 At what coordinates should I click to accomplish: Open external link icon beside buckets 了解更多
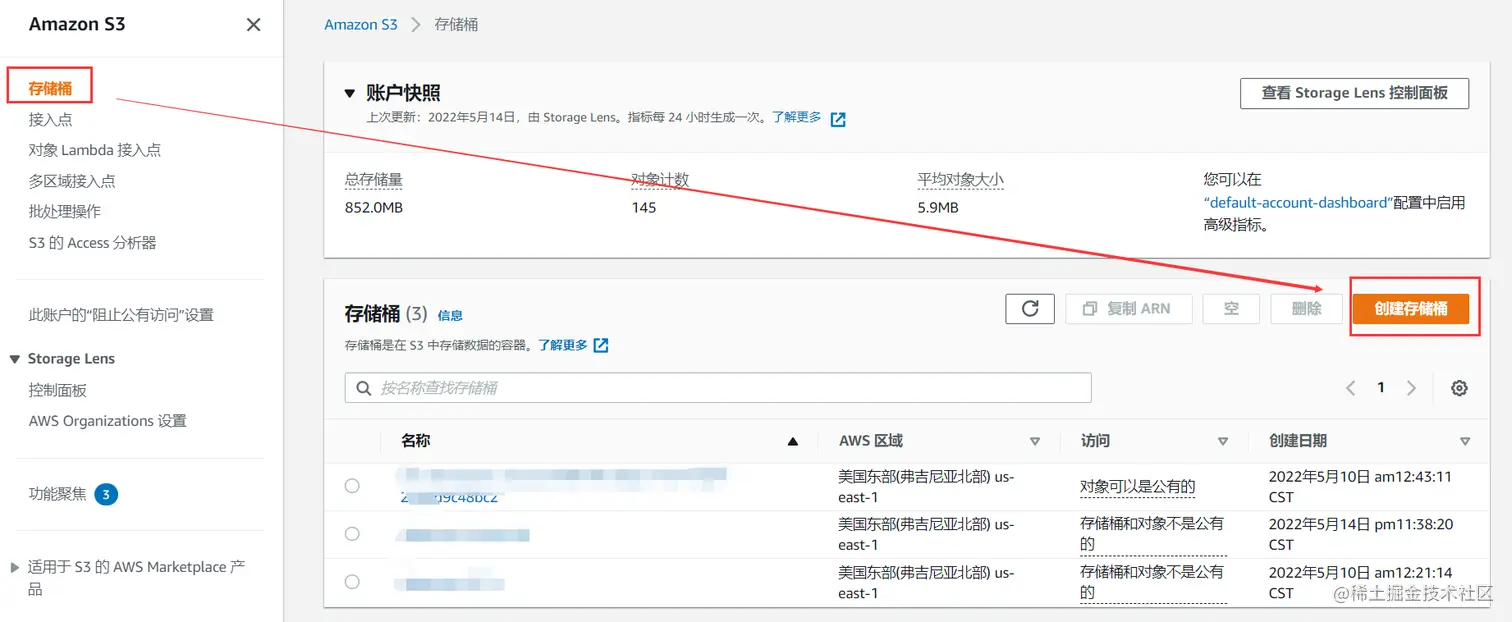(601, 345)
